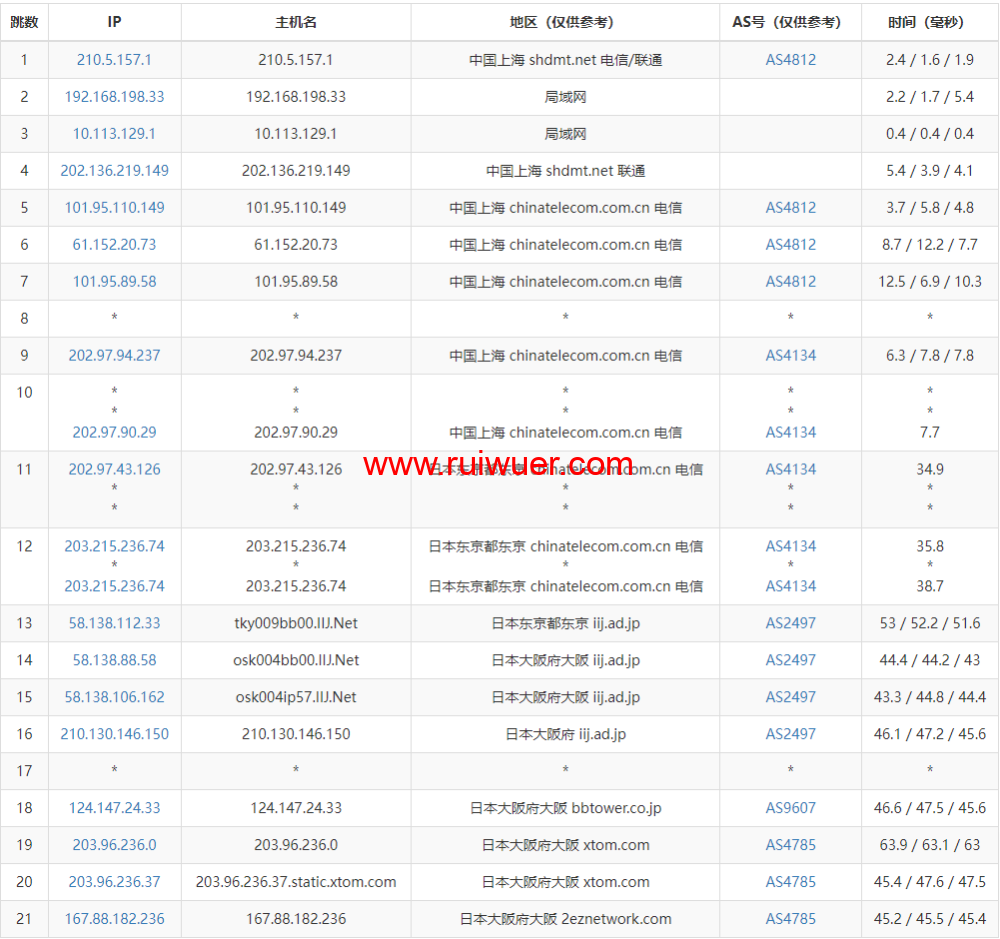Open the 58.138.106.162 IP link
This screenshot has height=939, width=1000.
pos(114,697)
